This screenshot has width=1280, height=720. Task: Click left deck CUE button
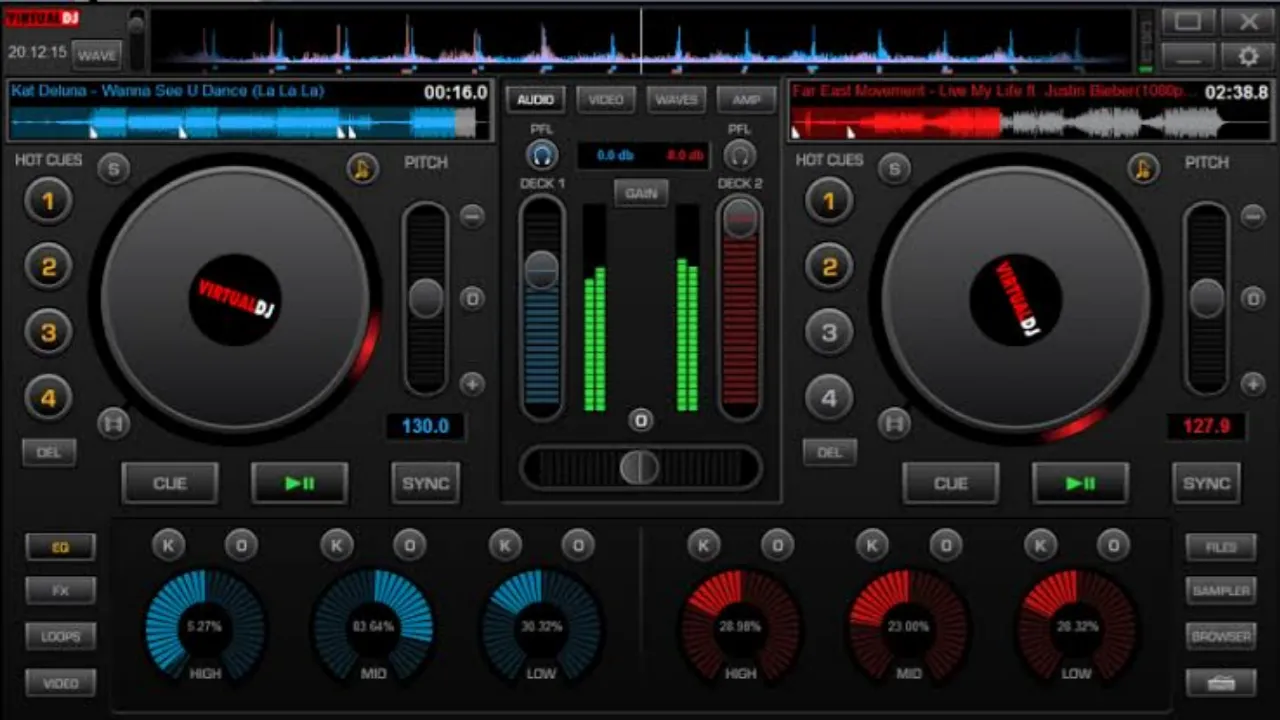click(170, 483)
